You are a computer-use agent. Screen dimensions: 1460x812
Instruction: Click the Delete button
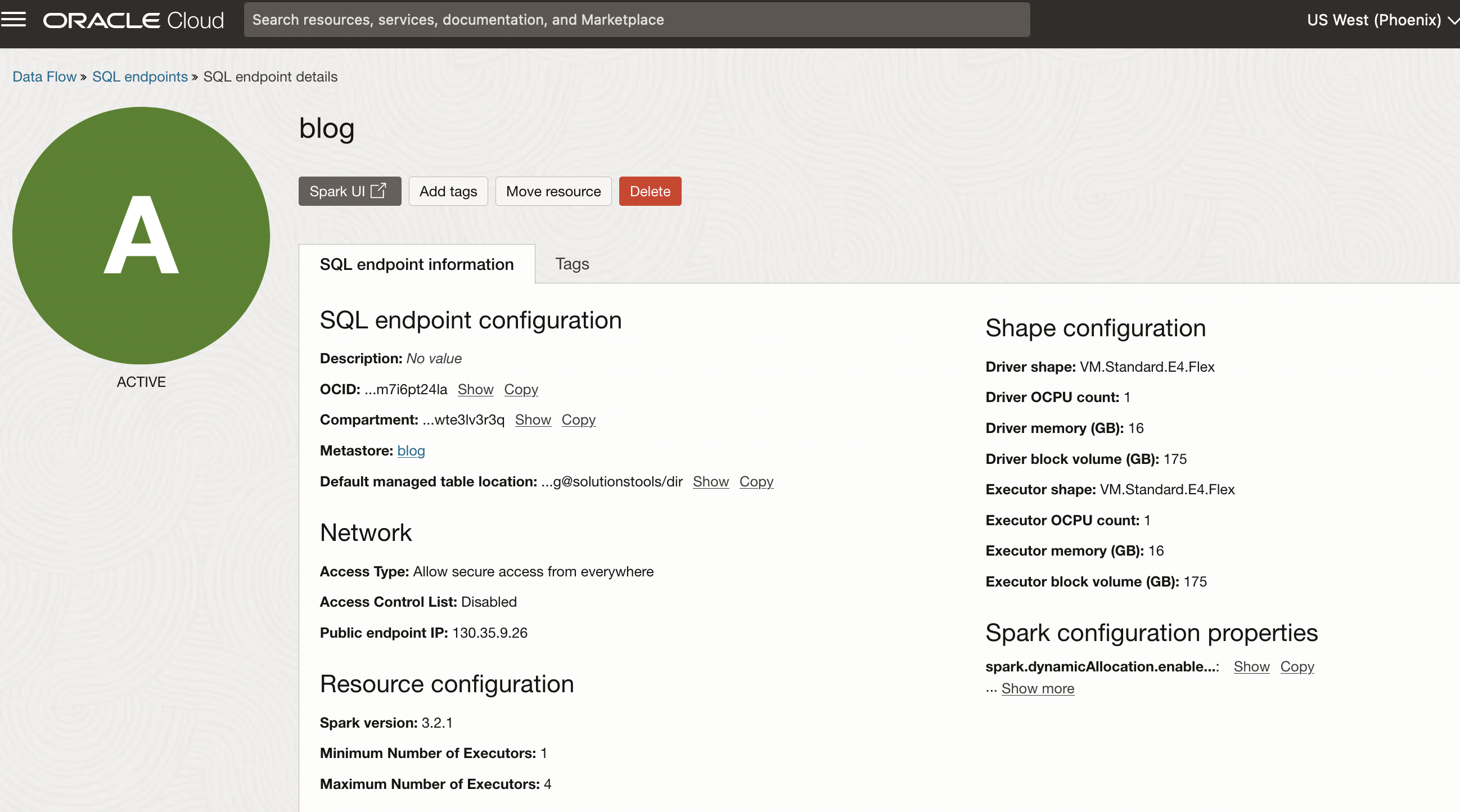[x=650, y=191]
